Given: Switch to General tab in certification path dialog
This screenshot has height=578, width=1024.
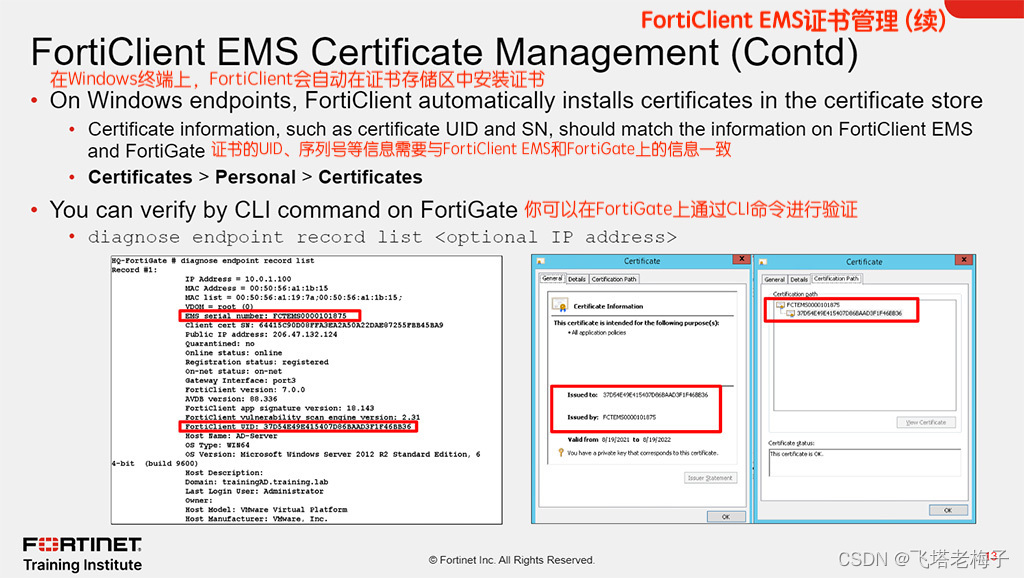Looking at the screenshot, I should [x=775, y=279].
